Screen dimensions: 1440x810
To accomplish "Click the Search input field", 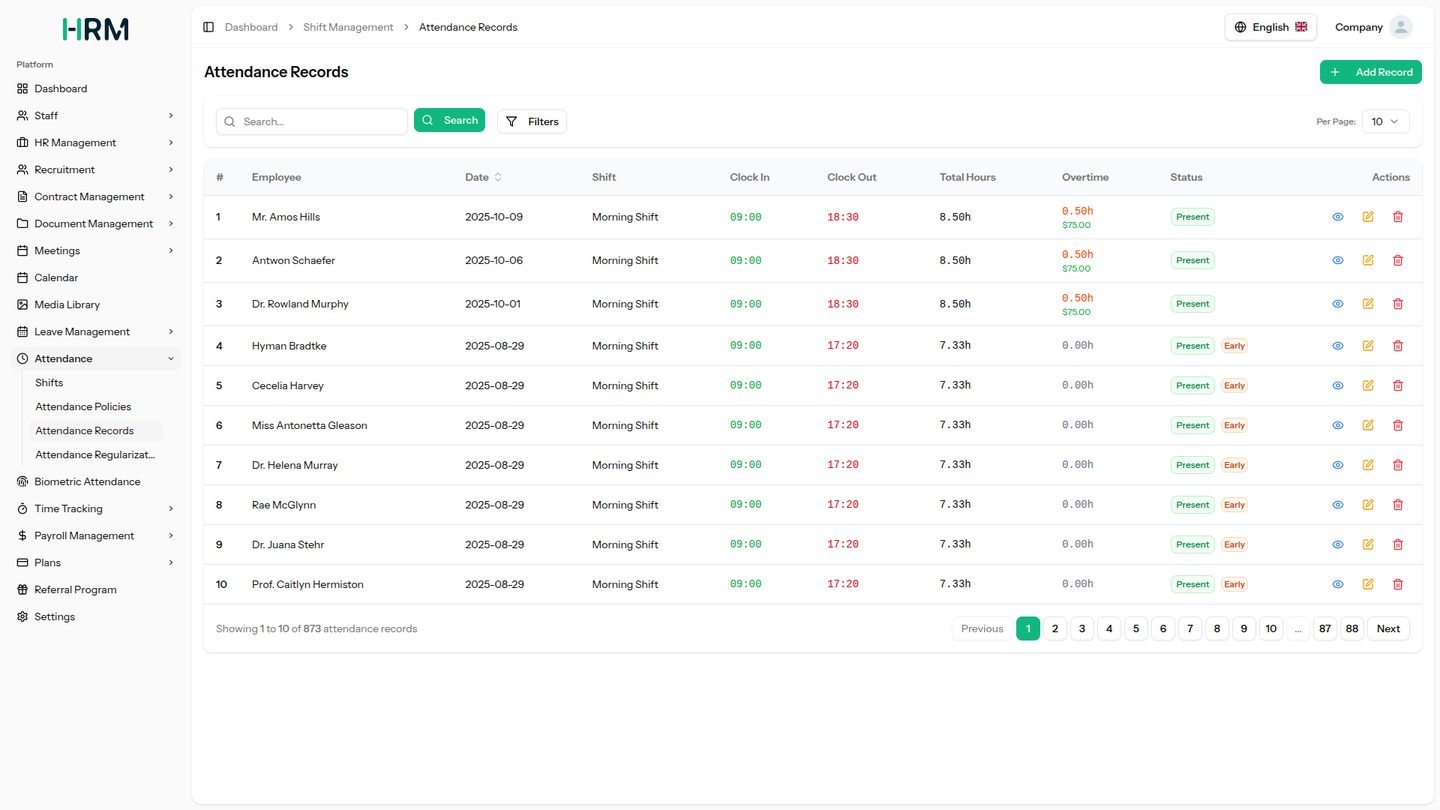I will [312, 122].
